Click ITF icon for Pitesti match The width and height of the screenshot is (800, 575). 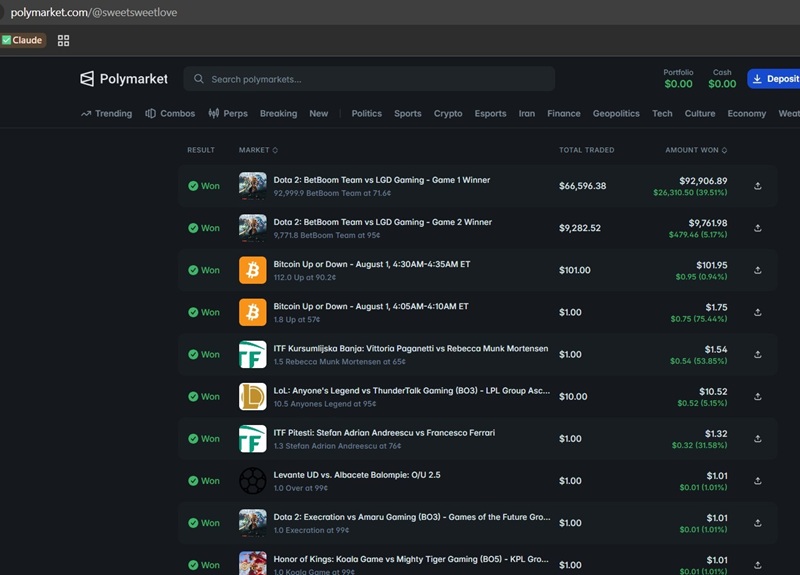pyautogui.click(x=253, y=439)
